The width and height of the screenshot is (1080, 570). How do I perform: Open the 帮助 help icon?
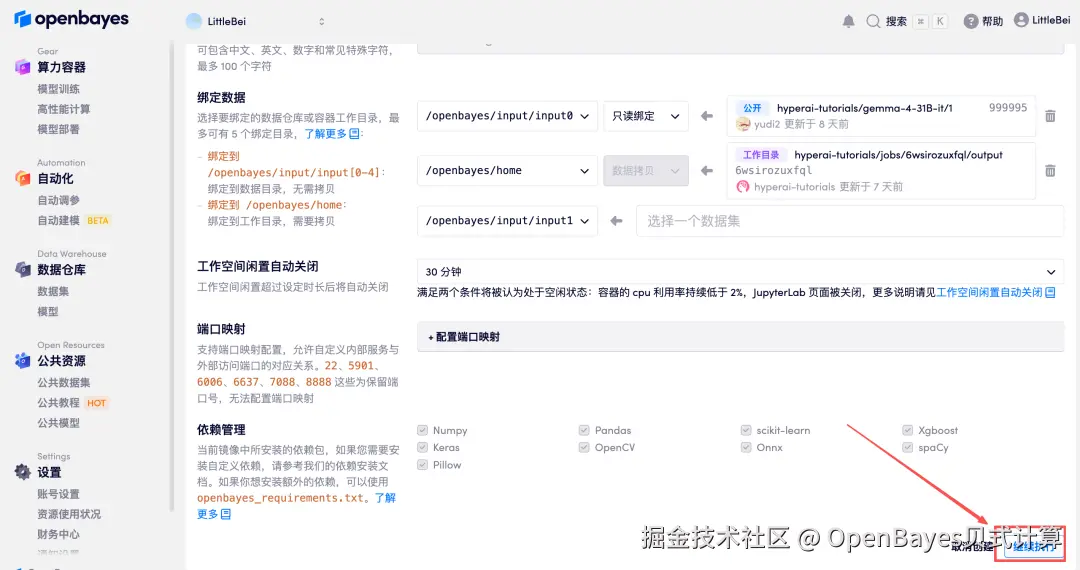(x=970, y=21)
